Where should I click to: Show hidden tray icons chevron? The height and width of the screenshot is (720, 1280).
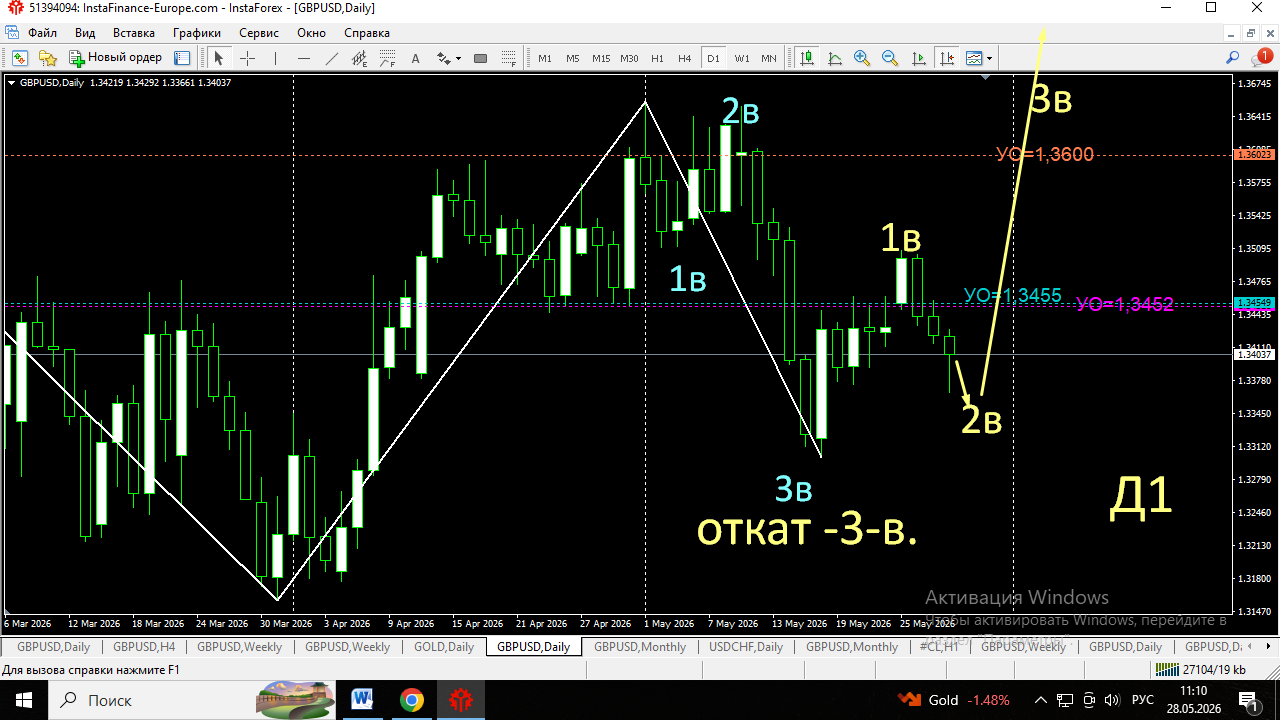(x=1040, y=700)
